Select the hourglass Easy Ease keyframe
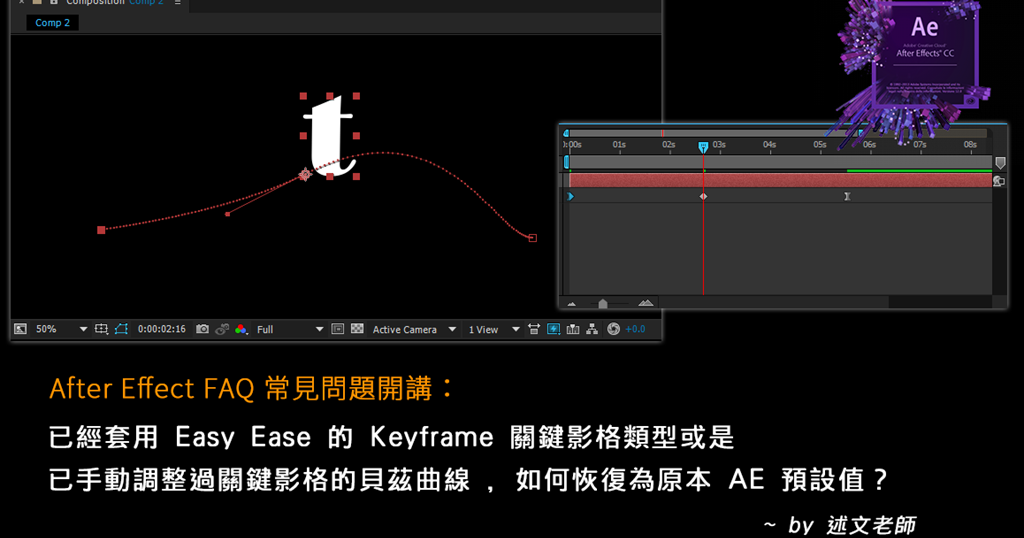Viewport: 1024px width, 538px height. coord(847,196)
